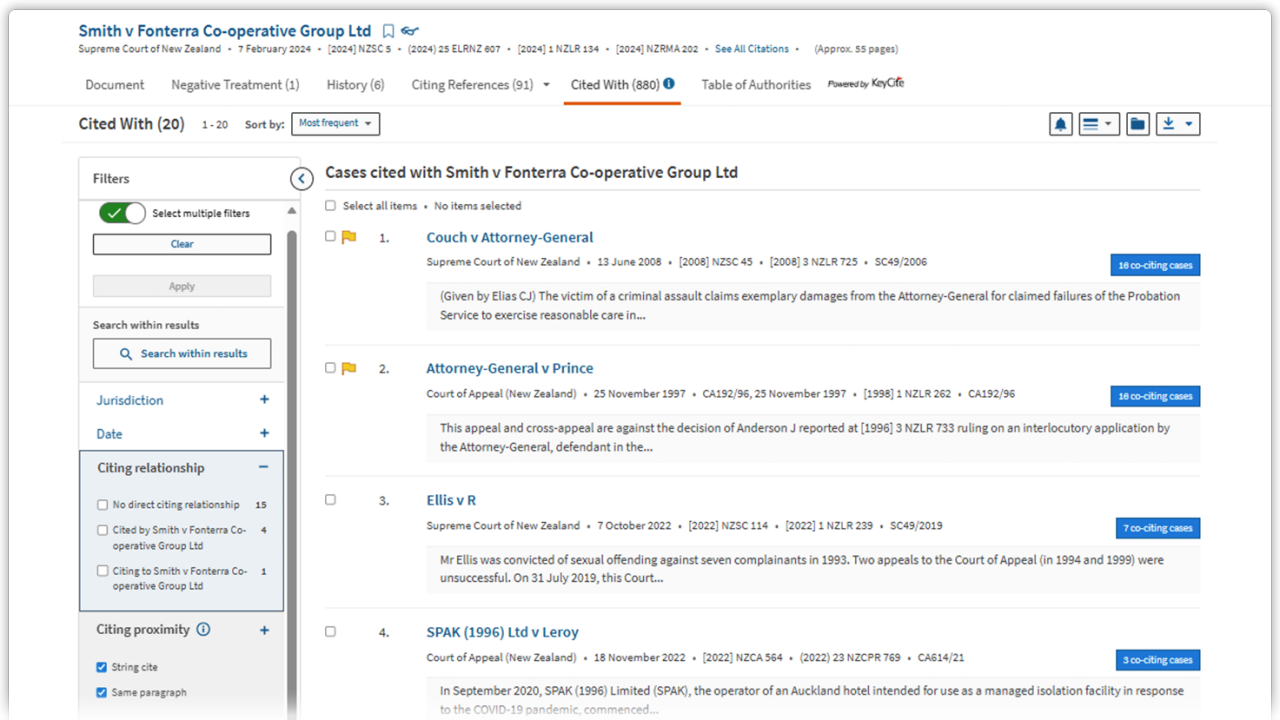
Task: Click Couch's 16 co-citing cases badge
Action: pos(1155,265)
